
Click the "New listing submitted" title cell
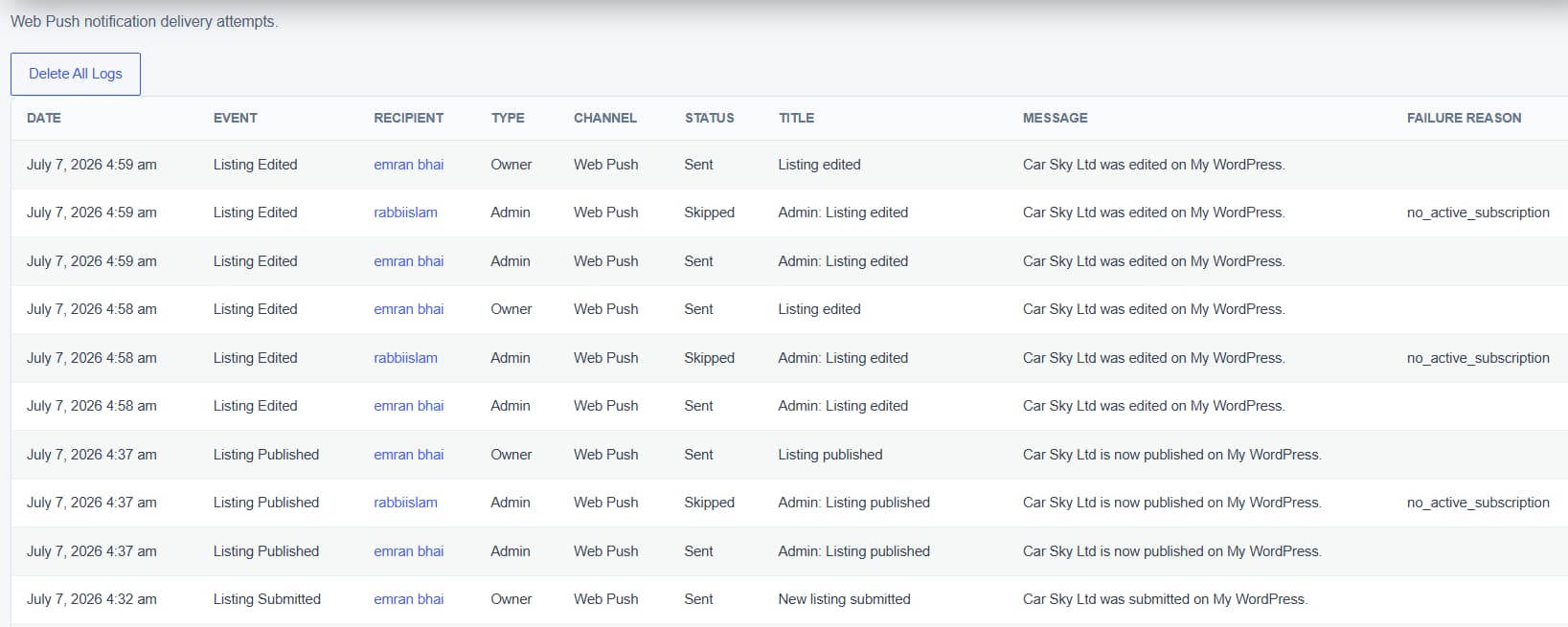(x=845, y=599)
